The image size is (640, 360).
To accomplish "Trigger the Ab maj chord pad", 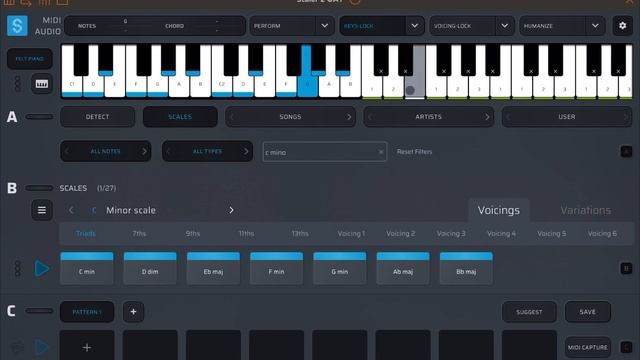I will pyautogui.click(x=403, y=268).
